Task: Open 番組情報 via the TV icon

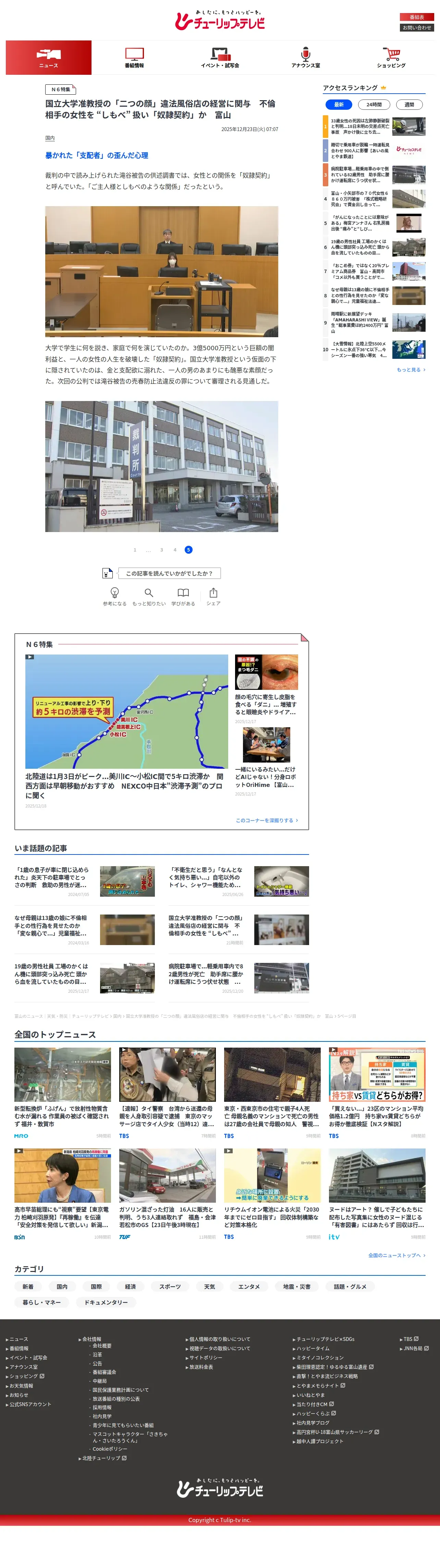Action: 134,54
